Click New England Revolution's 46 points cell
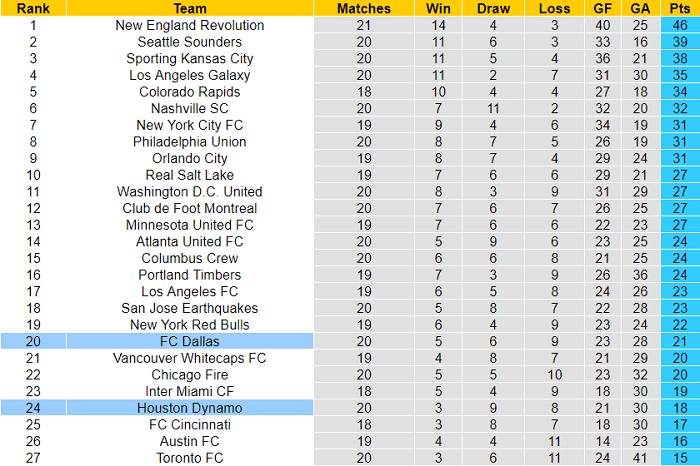Image resolution: width=700 pixels, height=466 pixels. point(680,25)
